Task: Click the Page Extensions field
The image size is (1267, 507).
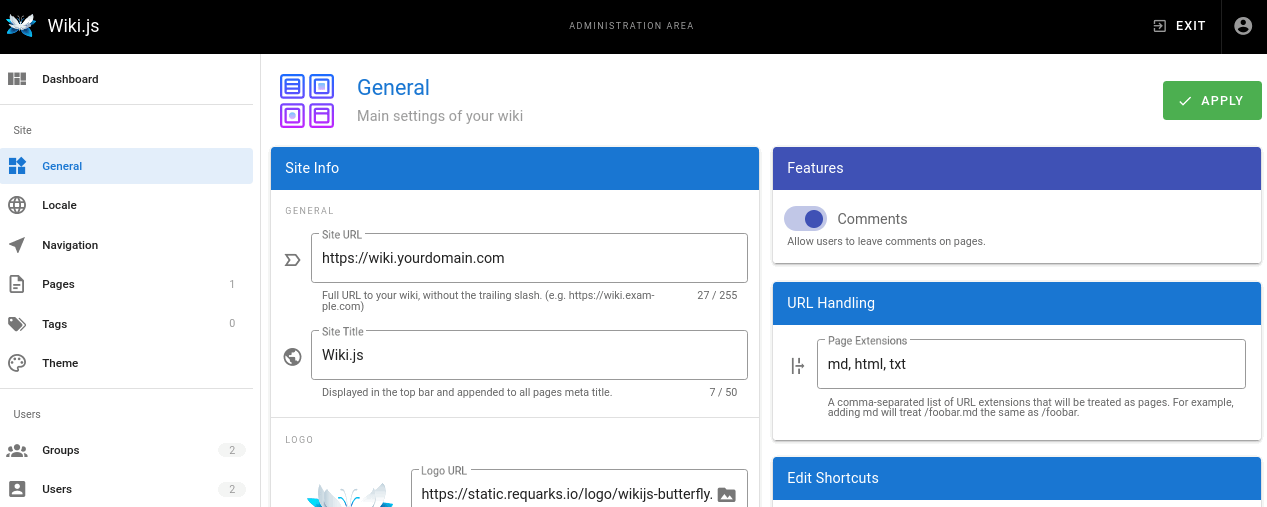Action: pos(1030,364)
